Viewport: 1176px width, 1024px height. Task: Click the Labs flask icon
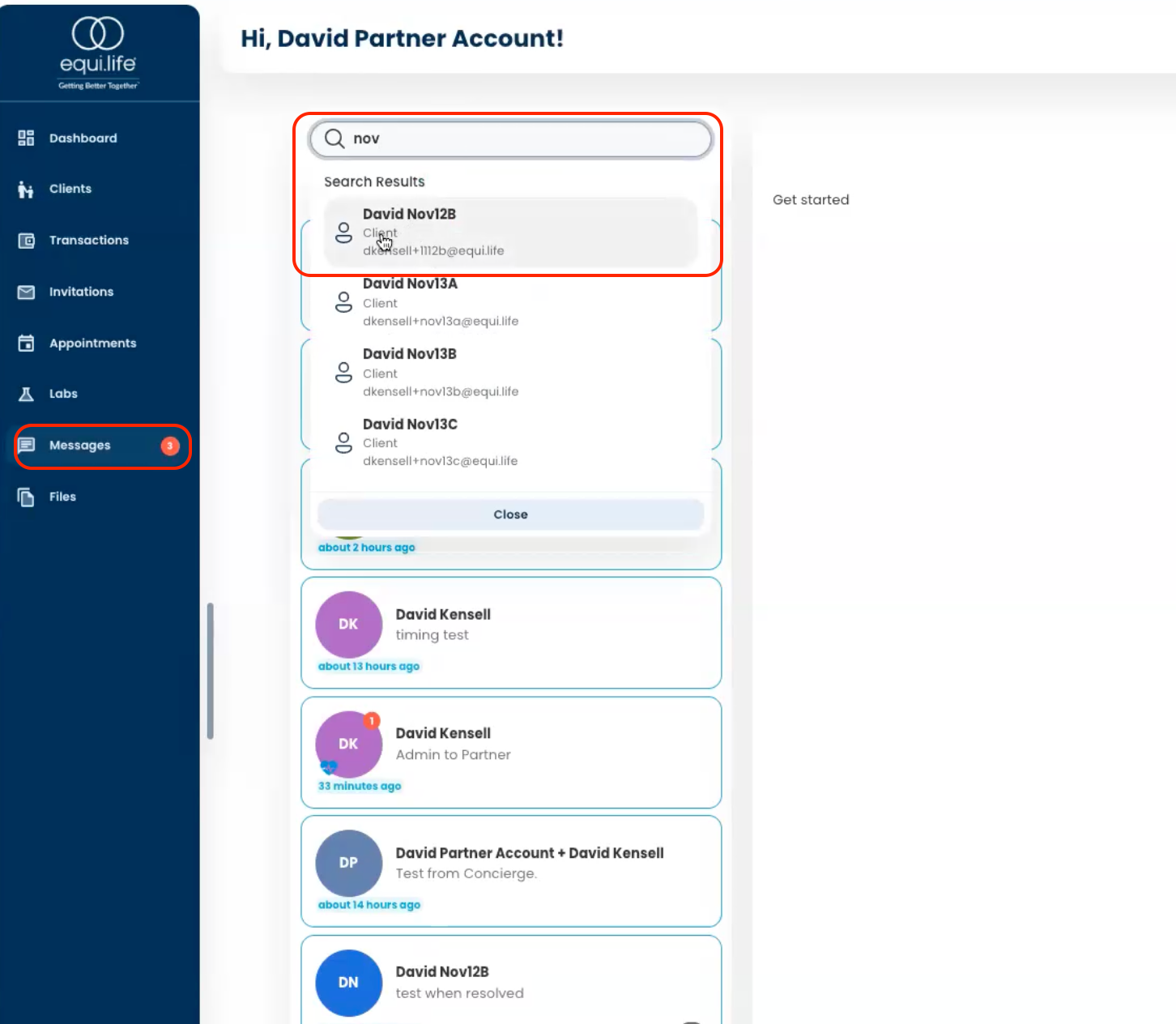coord(26,394)
